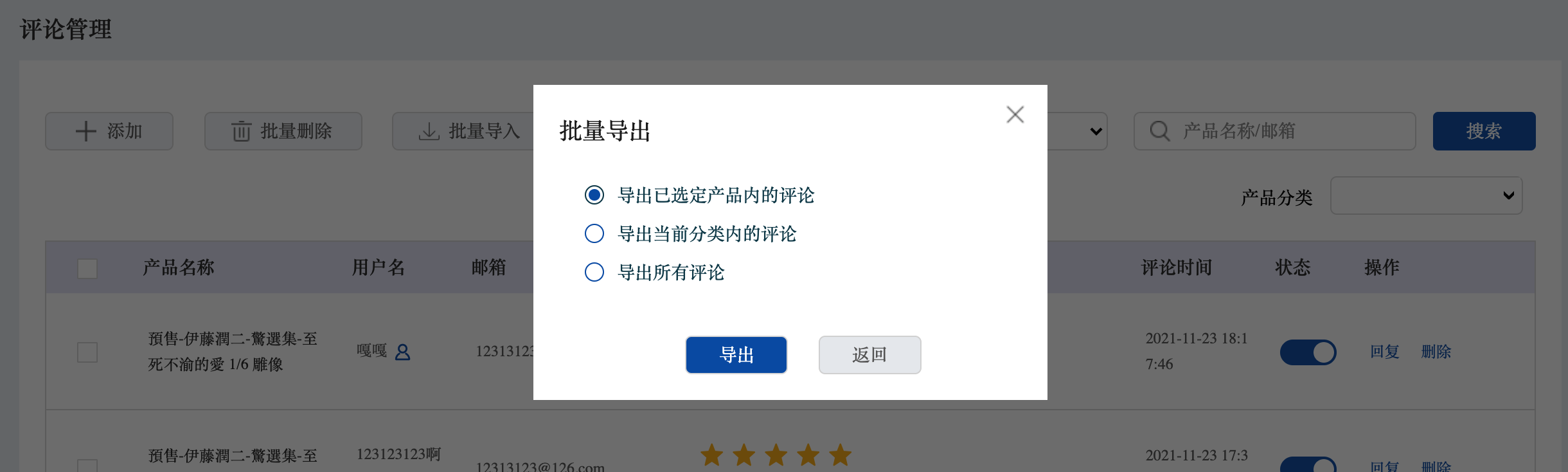Viewport: 1568px width, 472px height.
Task: Click the plus icon on the 添加 button
Action: coord(86,131)
